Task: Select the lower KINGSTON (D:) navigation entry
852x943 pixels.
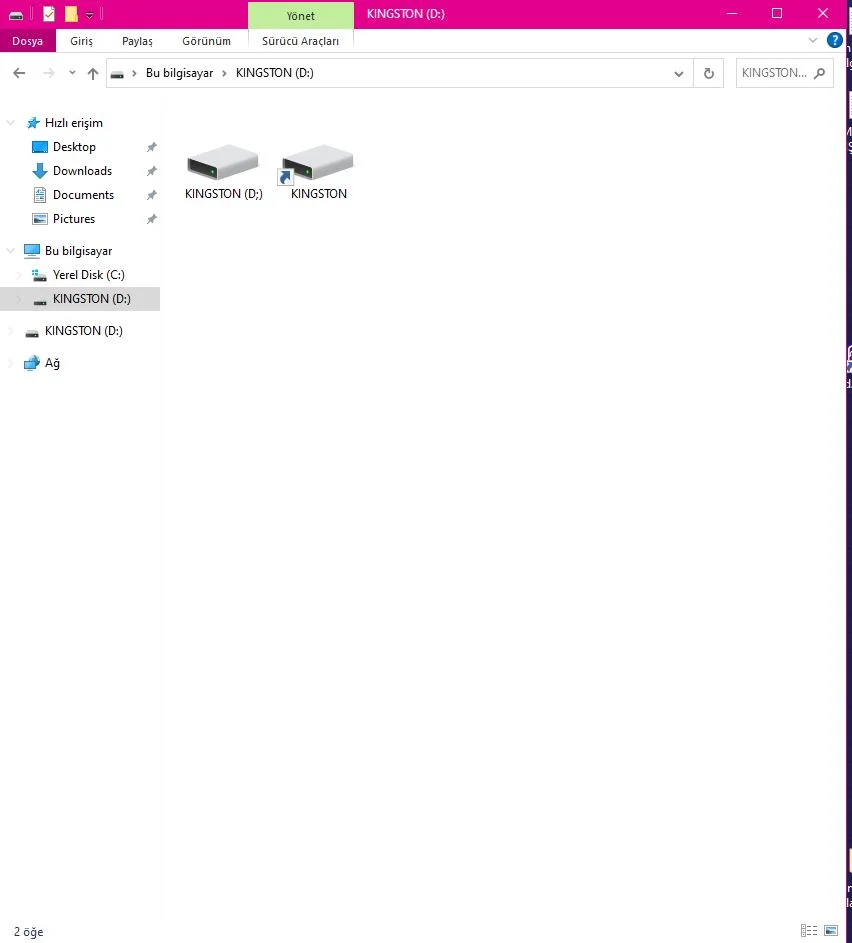Action: (84, 331)
